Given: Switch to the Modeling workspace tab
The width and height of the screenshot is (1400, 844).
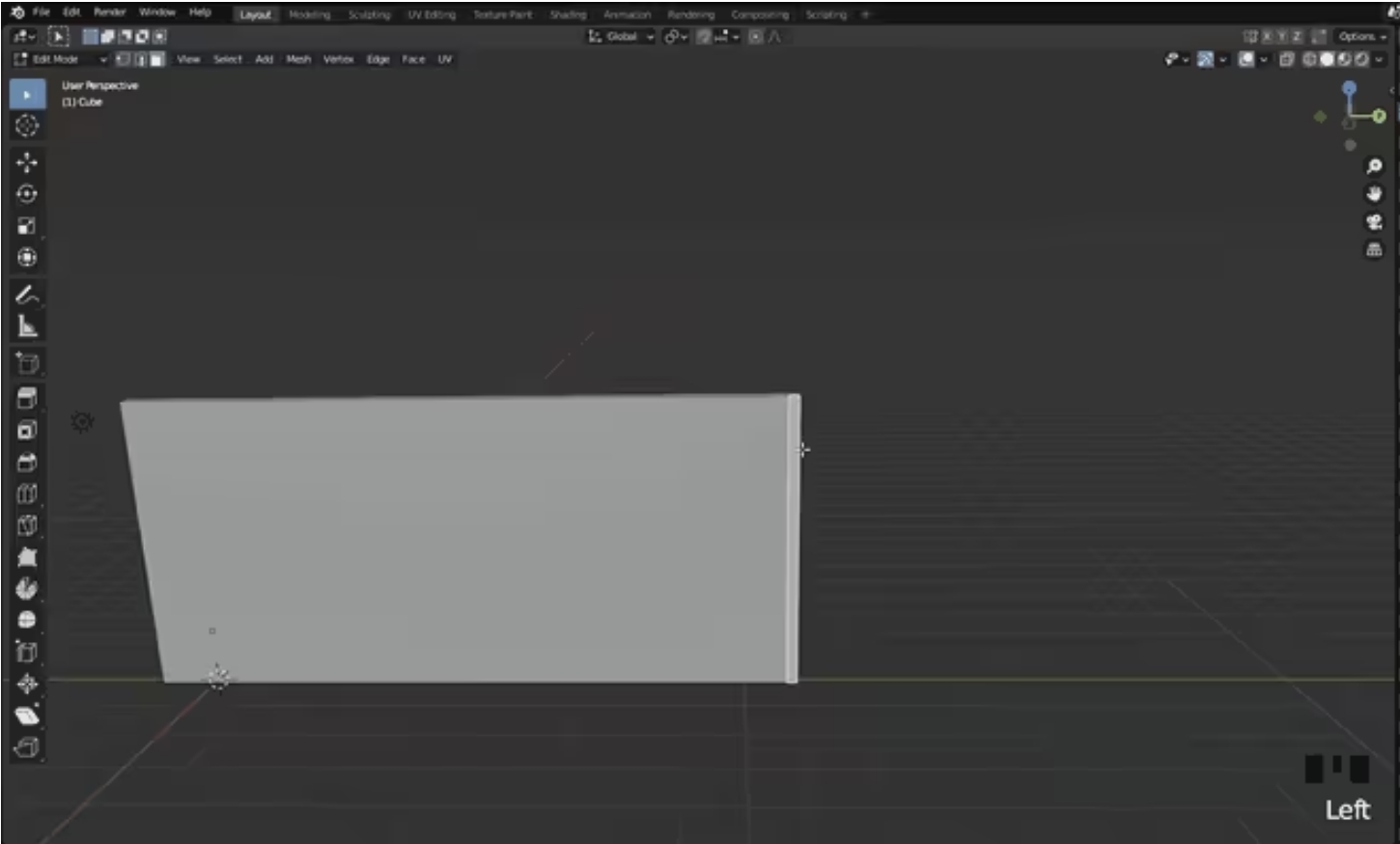Looking at the screenshot, I should (x=309, y=14).
